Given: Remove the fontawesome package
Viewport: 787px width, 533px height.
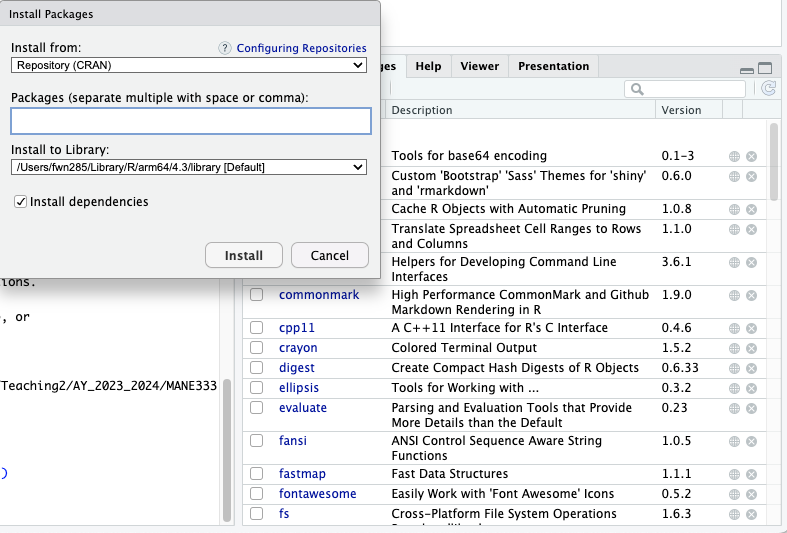Looking at the screenshot, I should click(x=751, y=494).
